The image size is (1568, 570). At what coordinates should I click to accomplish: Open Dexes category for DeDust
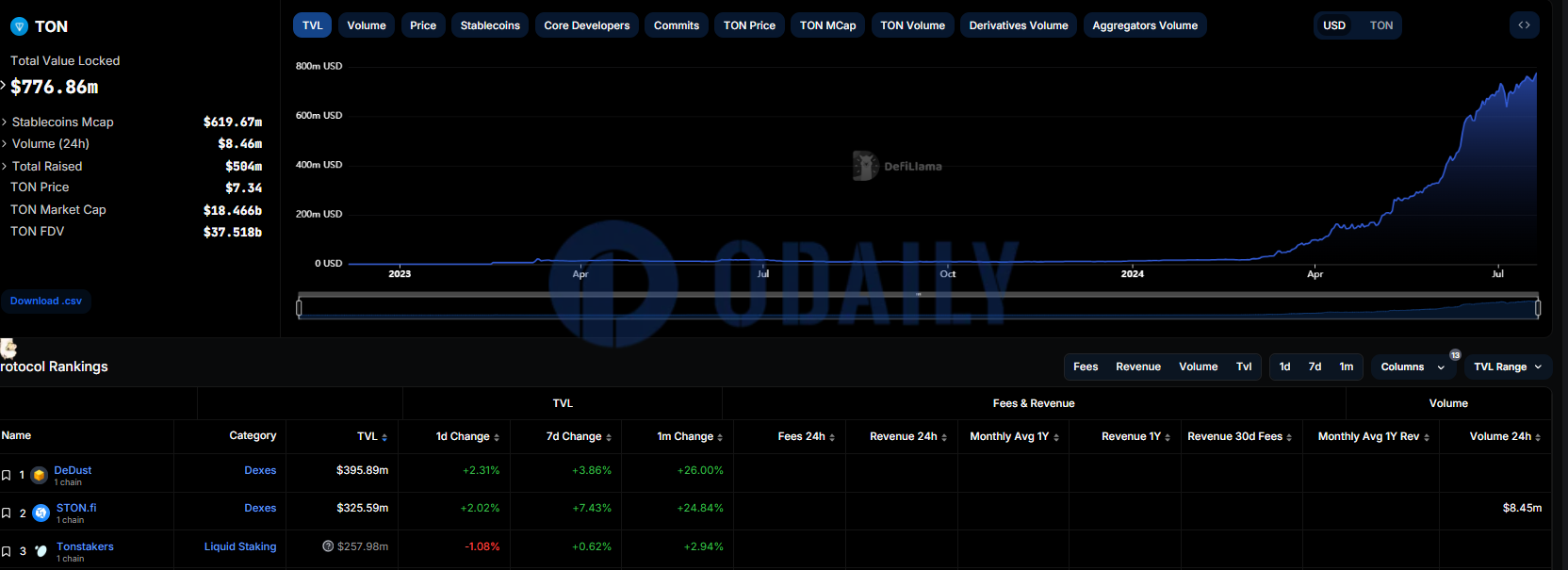(260, 470)
